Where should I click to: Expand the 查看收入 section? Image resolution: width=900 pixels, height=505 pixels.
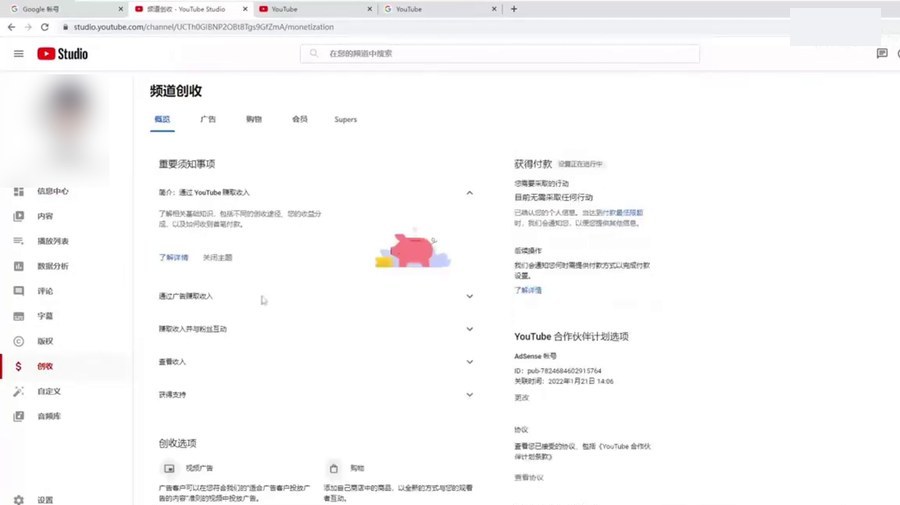[x=470, y=362]
